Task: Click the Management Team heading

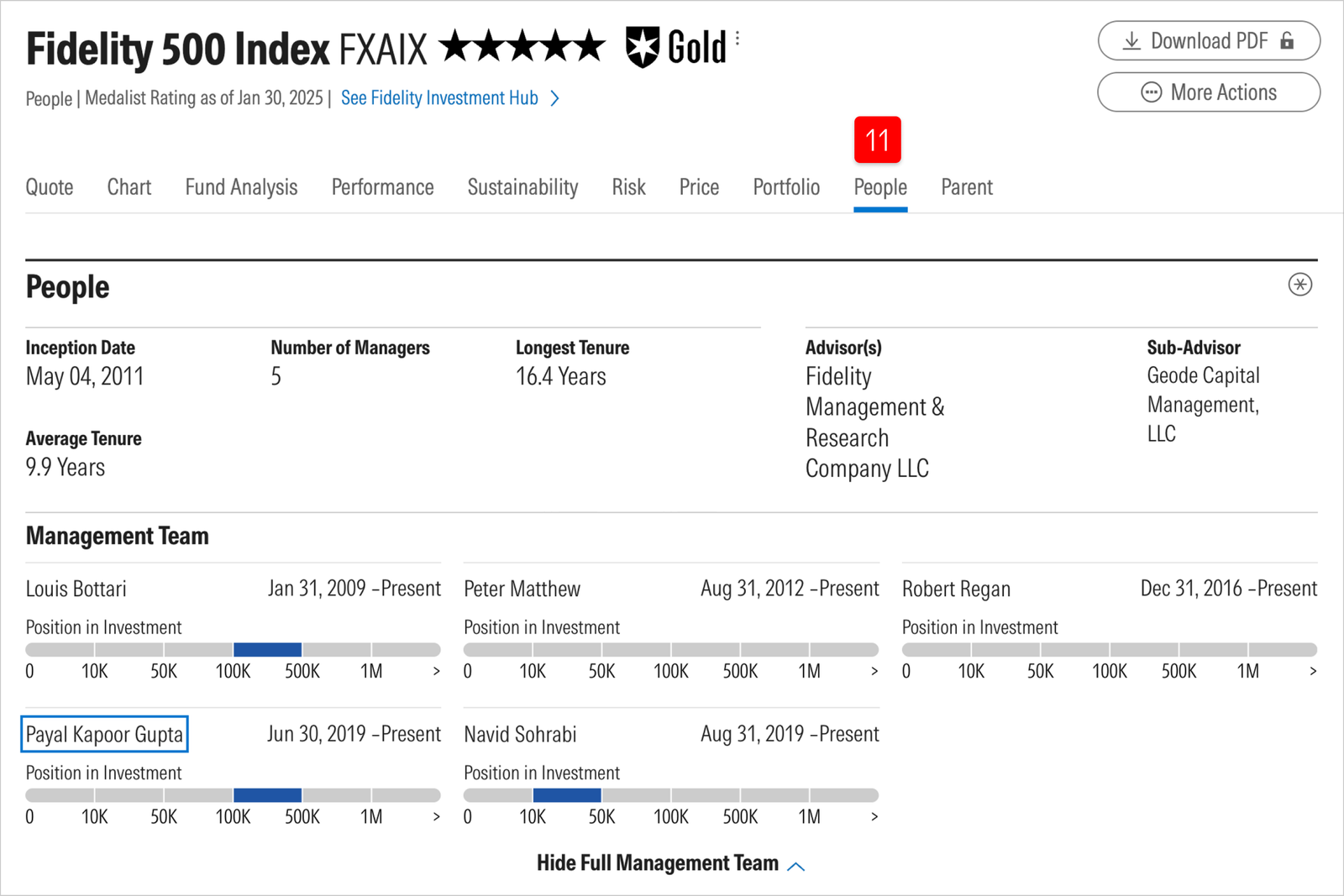Action: coord(118,536)
